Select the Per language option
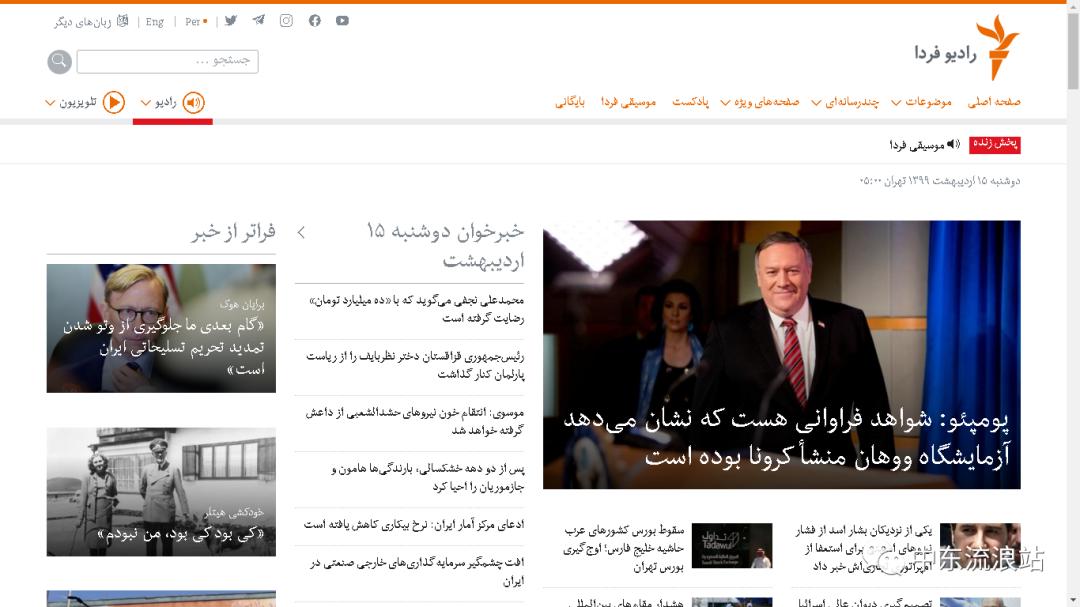Screen dimensions: 1080x607 pyautogui.click(x=195, y=22)
